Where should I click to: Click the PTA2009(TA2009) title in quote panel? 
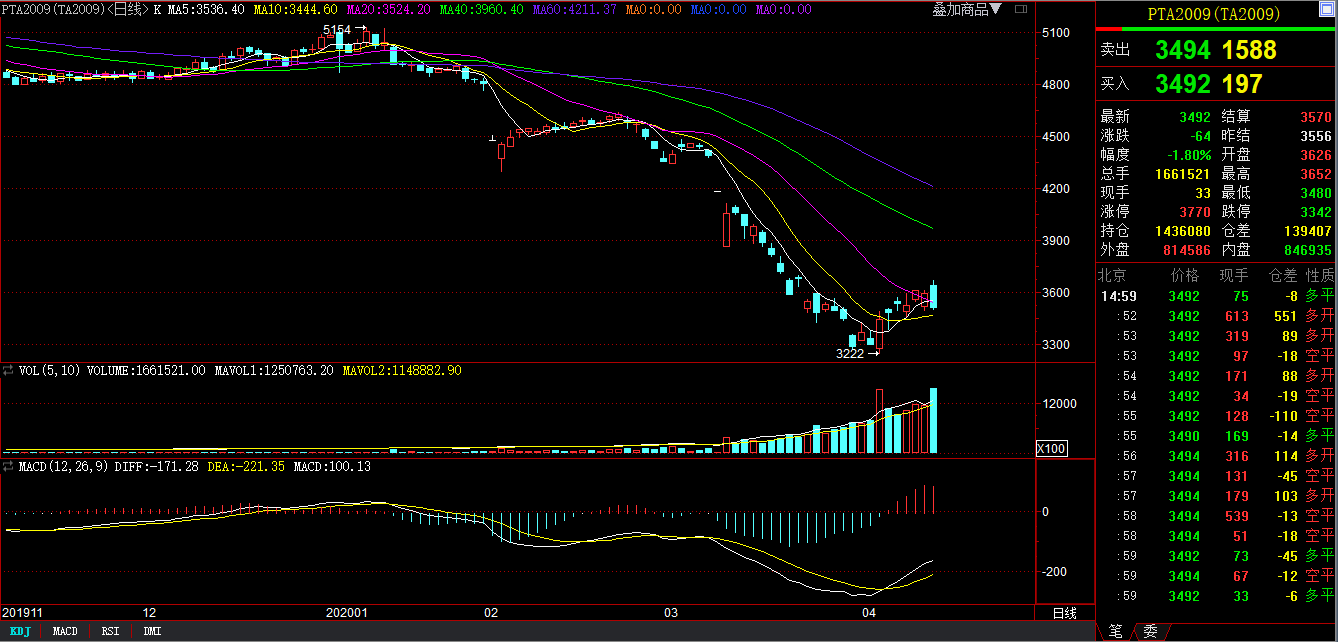tap(1215, 13)
